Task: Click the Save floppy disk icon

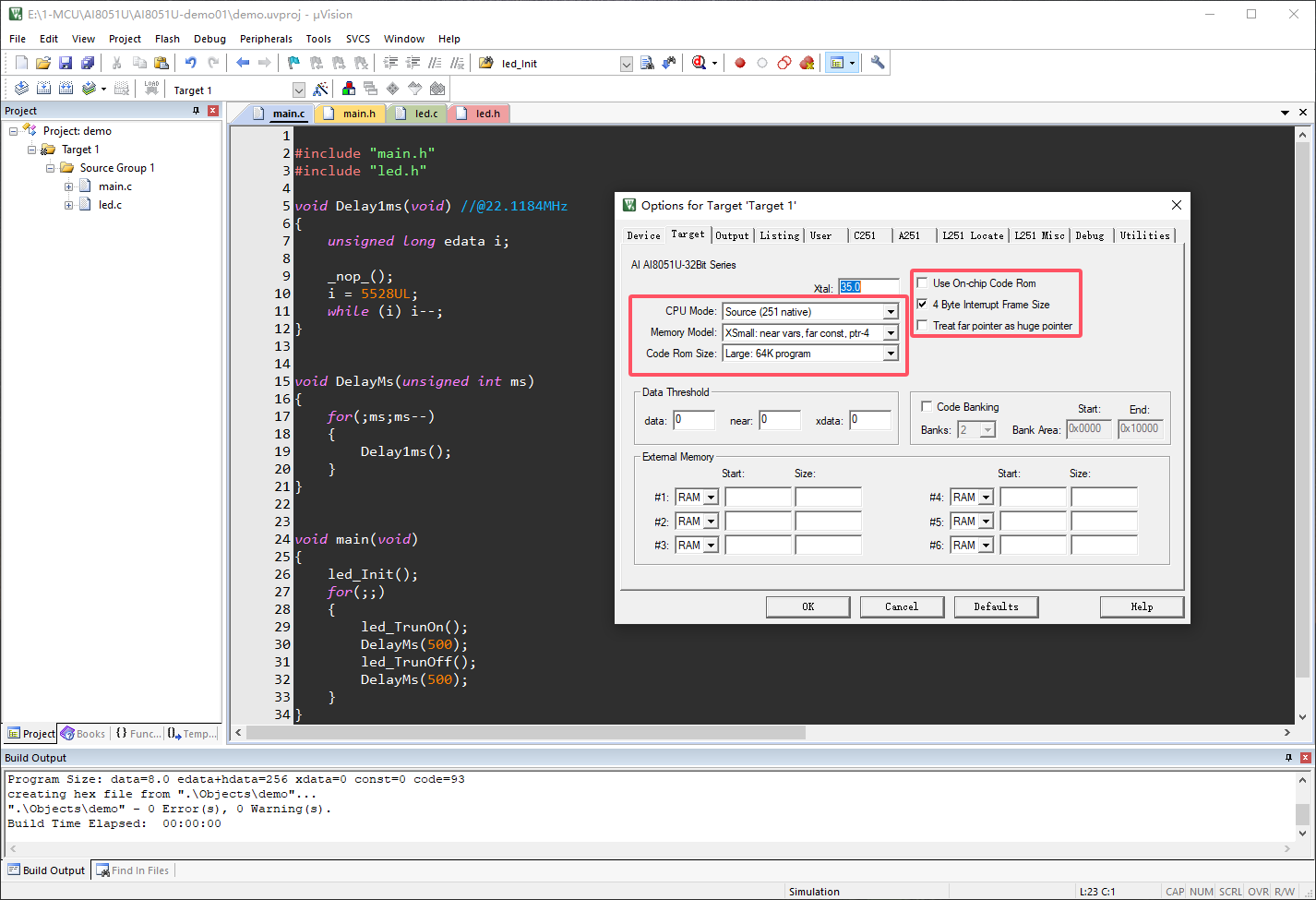Action: click(66, 63)
